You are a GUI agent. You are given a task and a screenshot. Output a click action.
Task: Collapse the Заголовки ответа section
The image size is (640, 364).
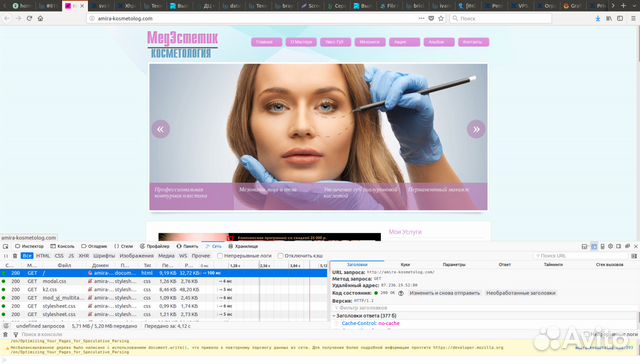pos(334,316)
